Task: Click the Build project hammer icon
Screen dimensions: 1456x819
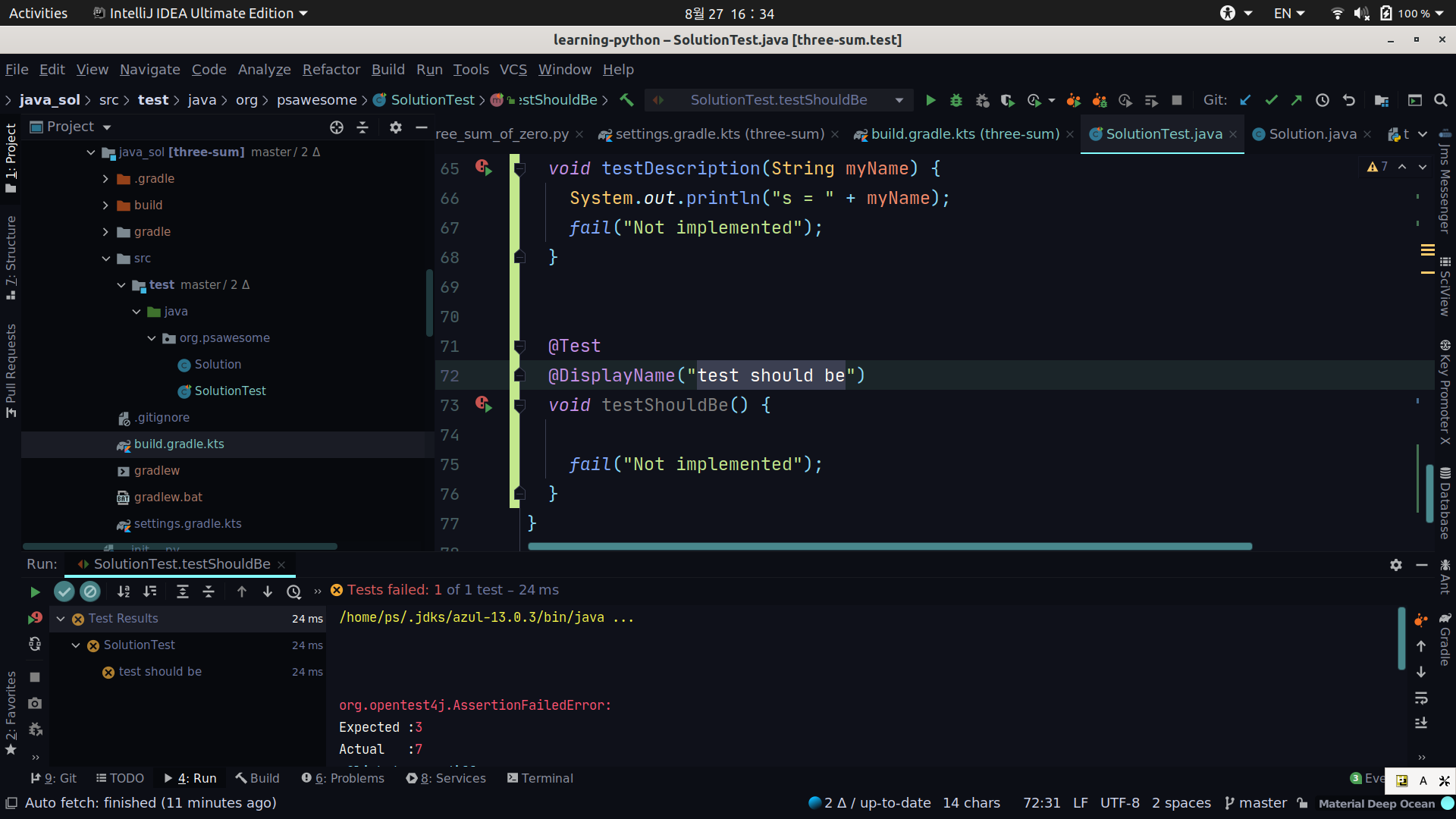Action: pyautogui.click(x=626, y=100)
